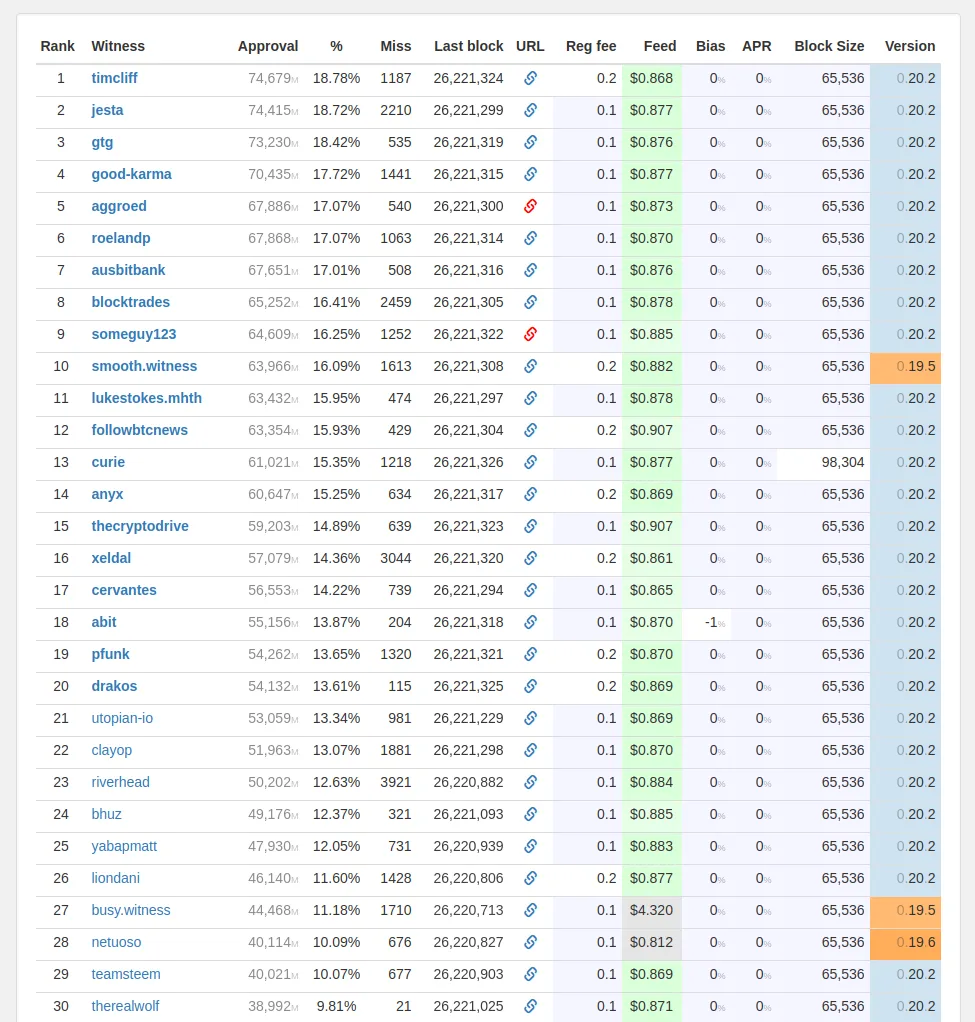The height and width of the screenshot is (1022, 975).
Task: Open the bhuz witness profile
Action: (x=106, y=814)
